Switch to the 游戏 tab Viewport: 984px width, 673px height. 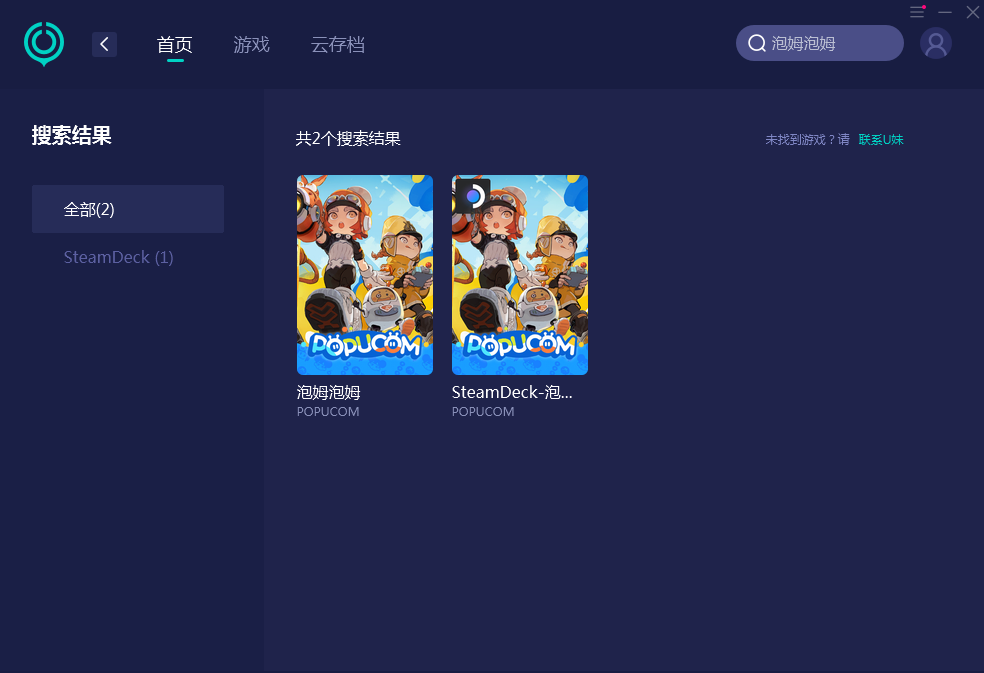pos(252,45)
